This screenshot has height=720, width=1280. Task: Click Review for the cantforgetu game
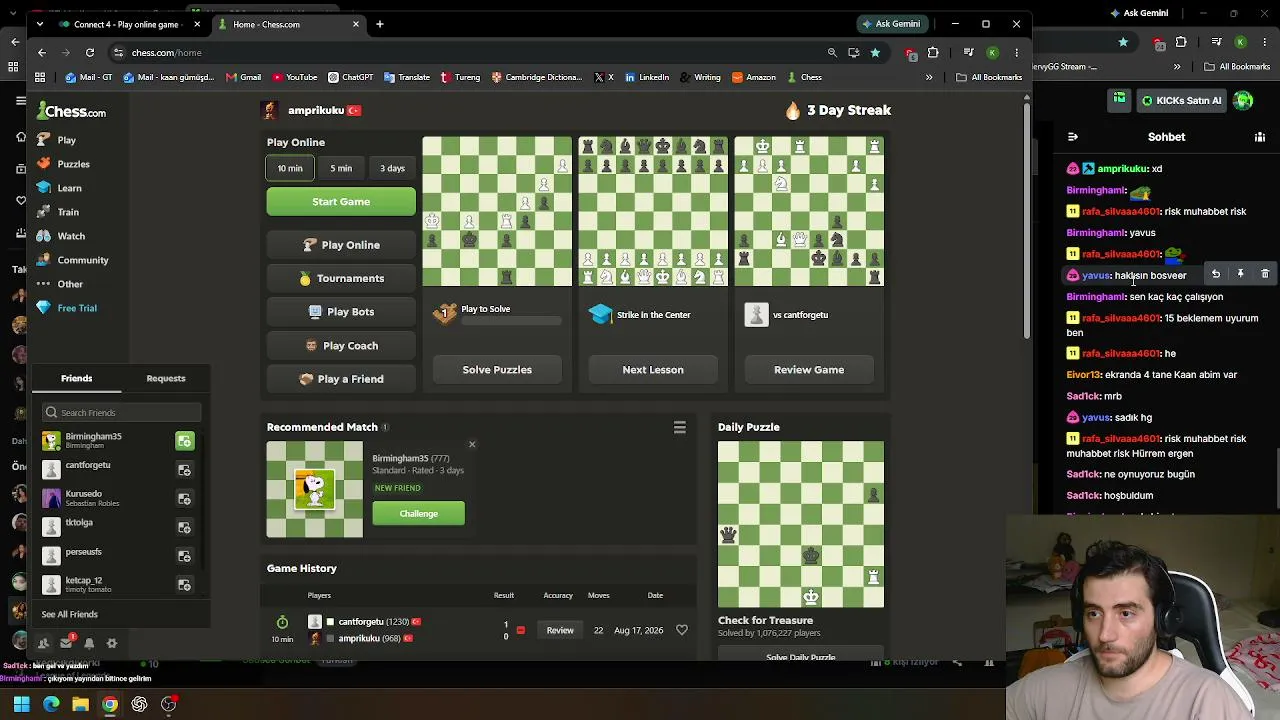[560, 630]
